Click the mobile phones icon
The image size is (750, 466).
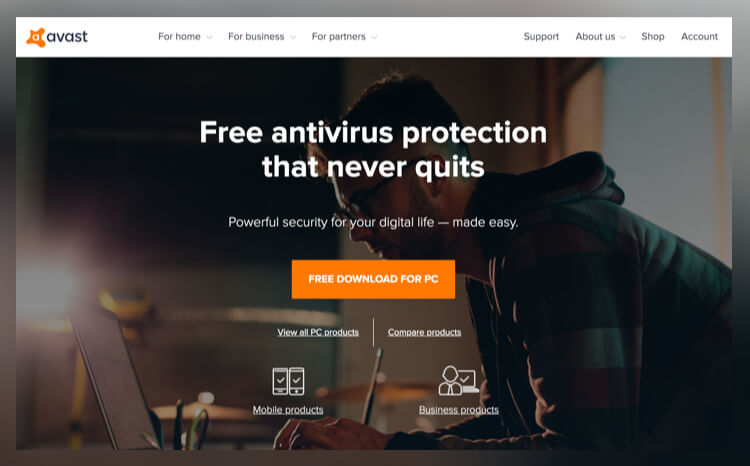(x=288, y=381)
